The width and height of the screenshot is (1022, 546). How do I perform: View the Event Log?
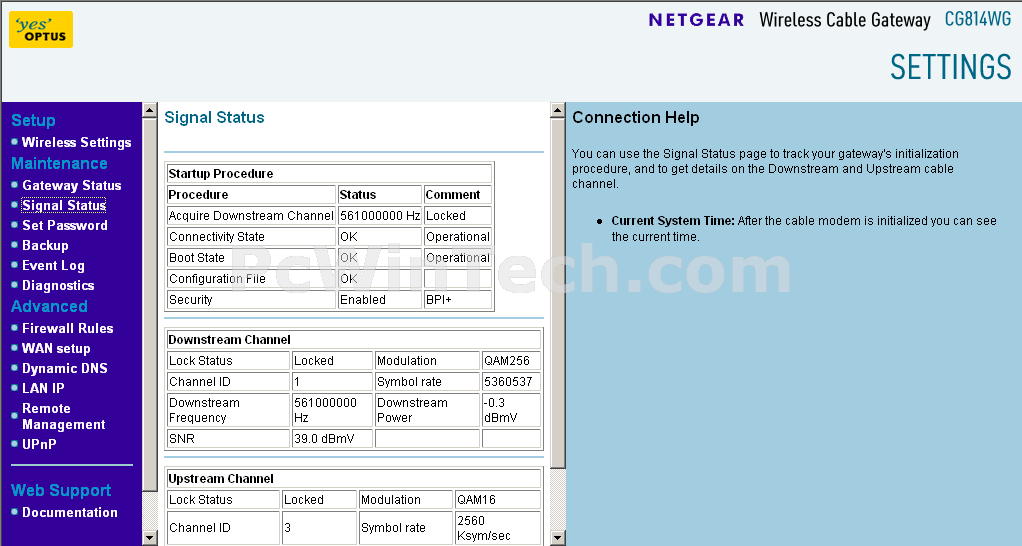[x=53, y=266]
